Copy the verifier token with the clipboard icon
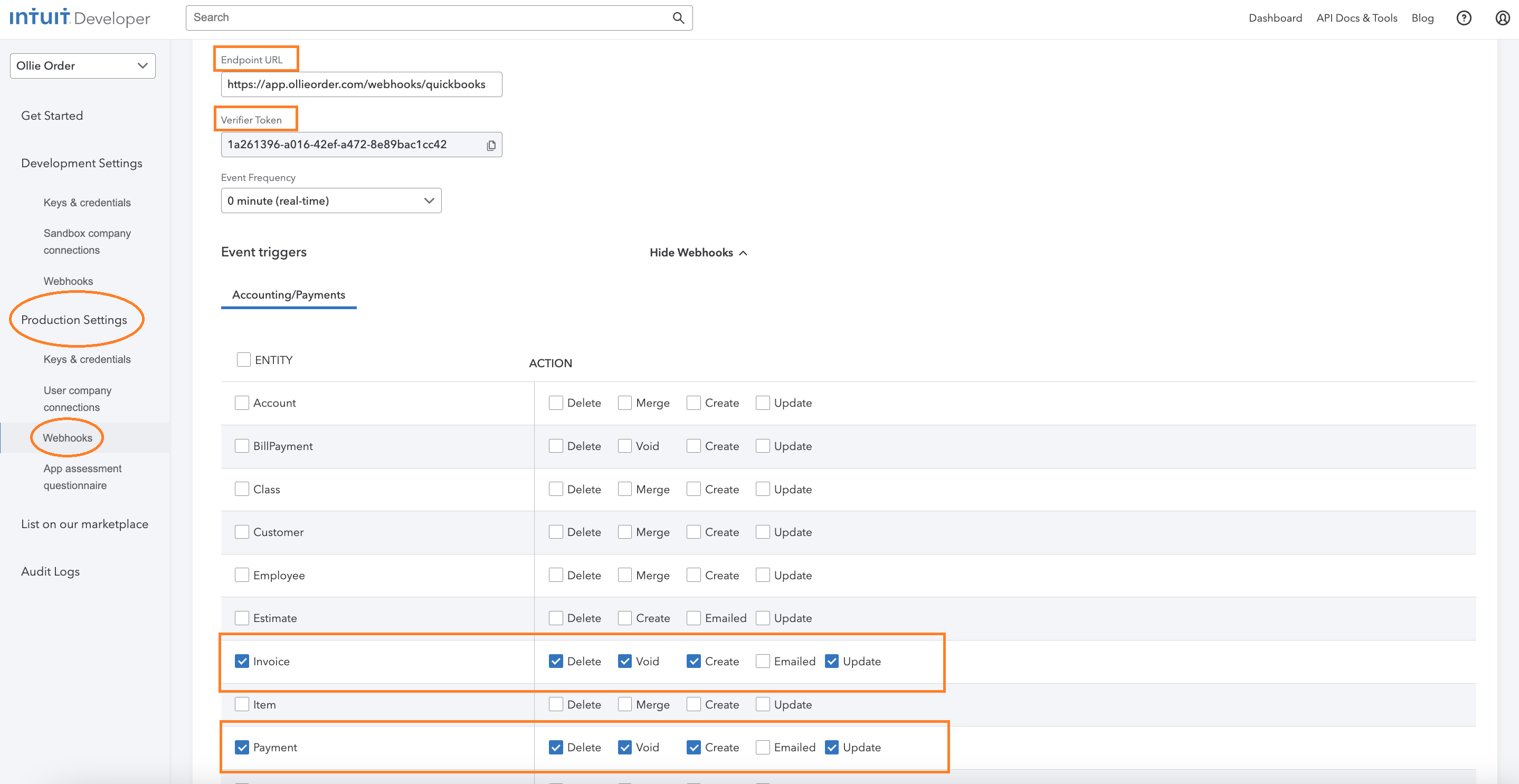 pyautogui.click(x=491, y=145)
